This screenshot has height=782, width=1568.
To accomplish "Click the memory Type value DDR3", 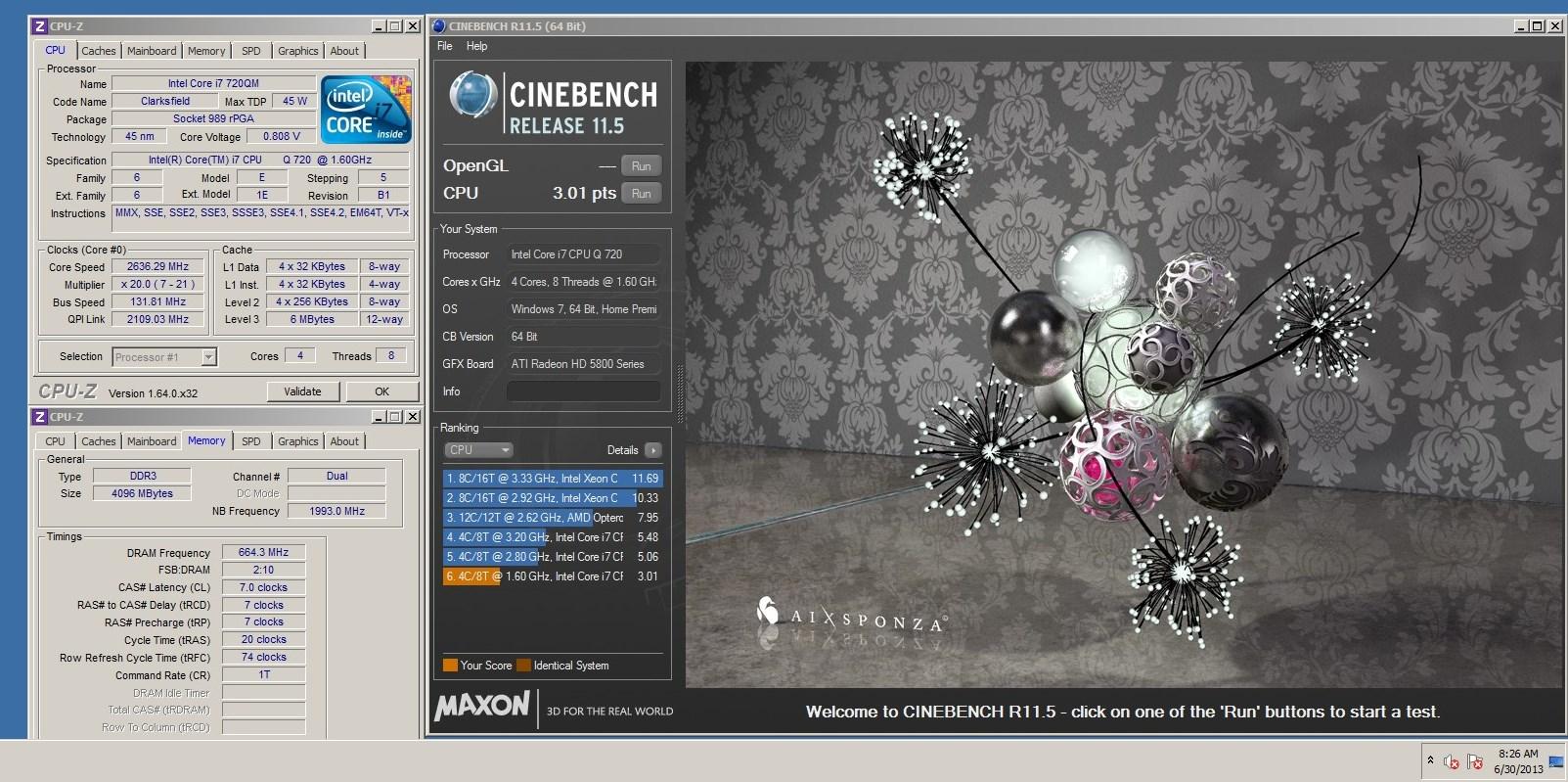I will 143,476.
